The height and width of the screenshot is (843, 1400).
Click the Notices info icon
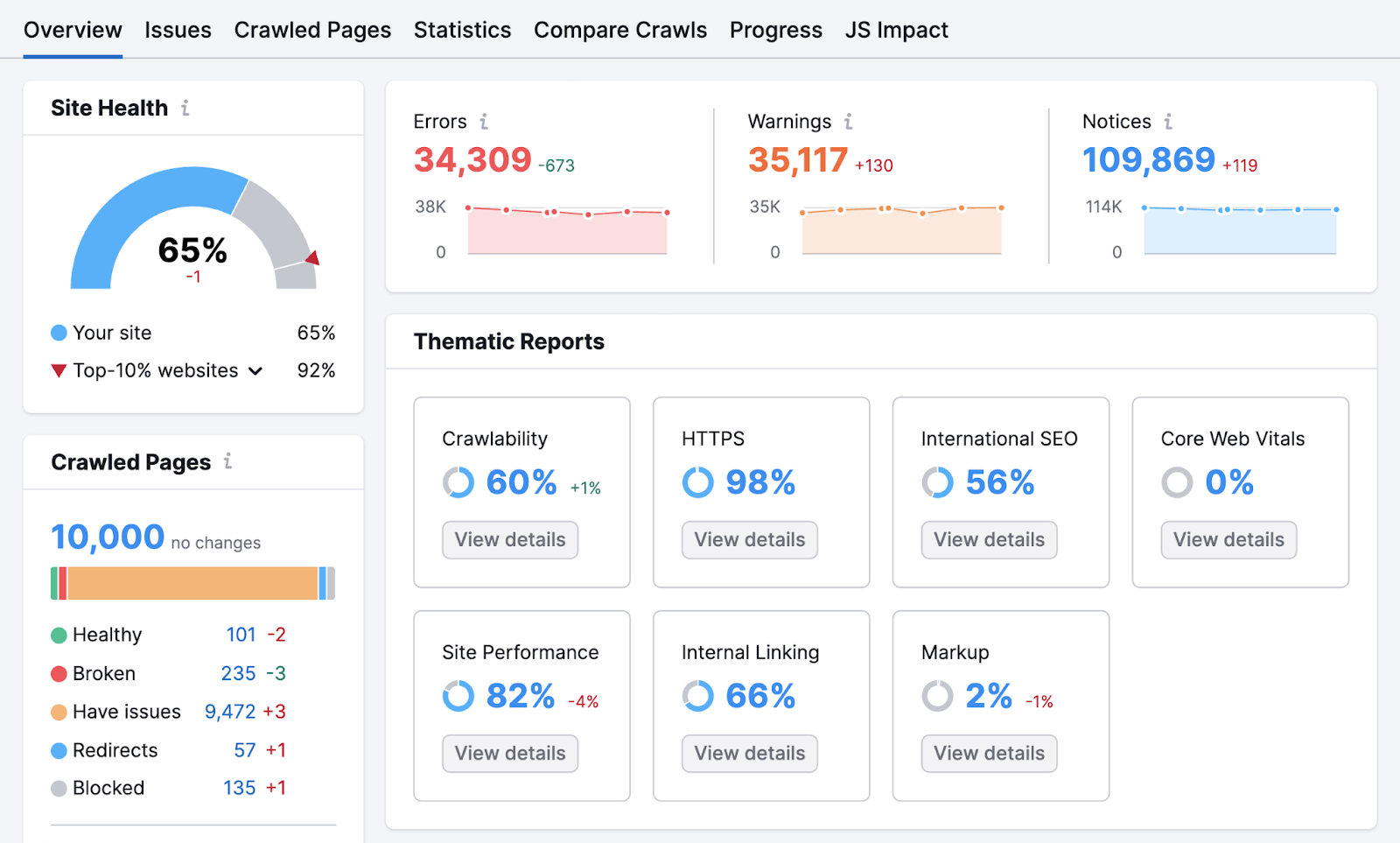coord(1169,122)
